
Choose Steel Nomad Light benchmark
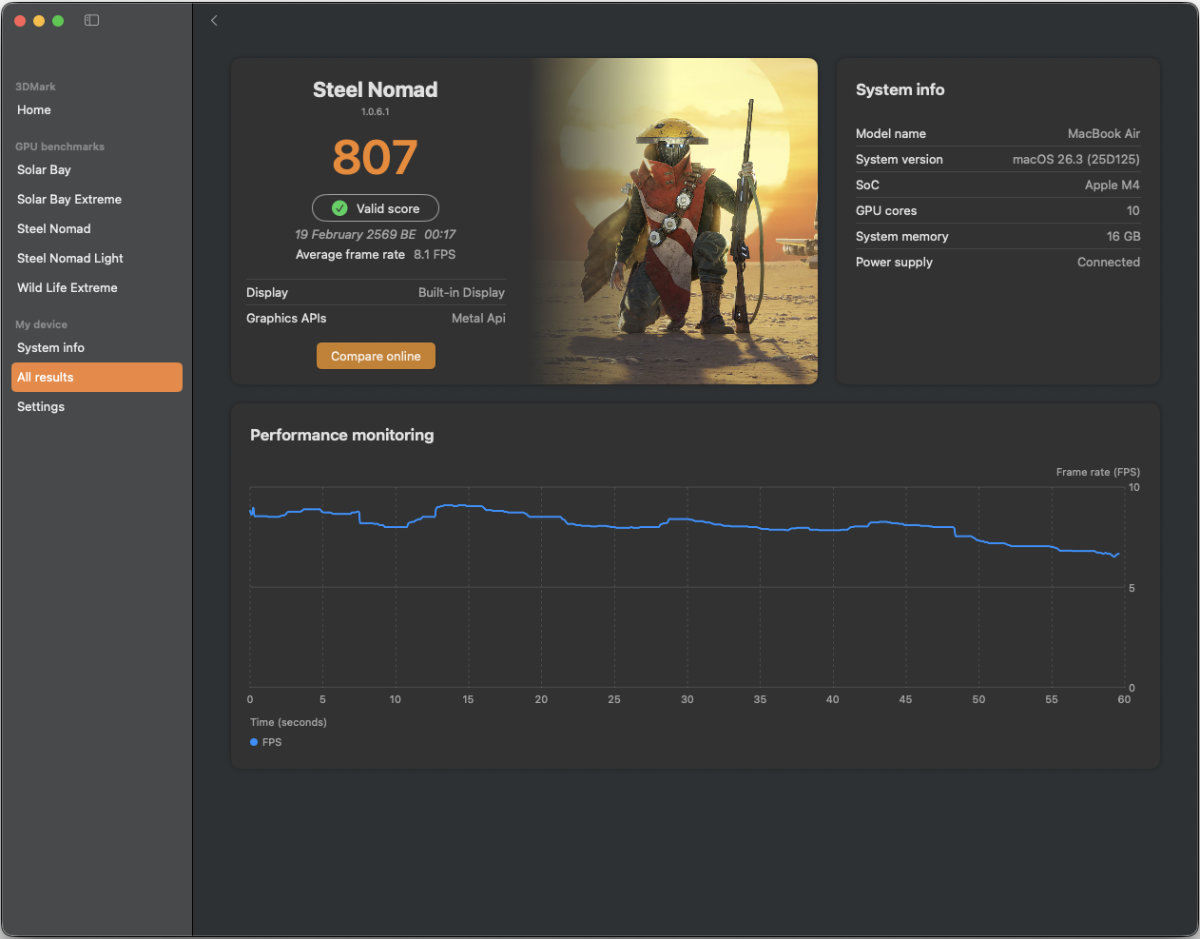tap(70, 258)
